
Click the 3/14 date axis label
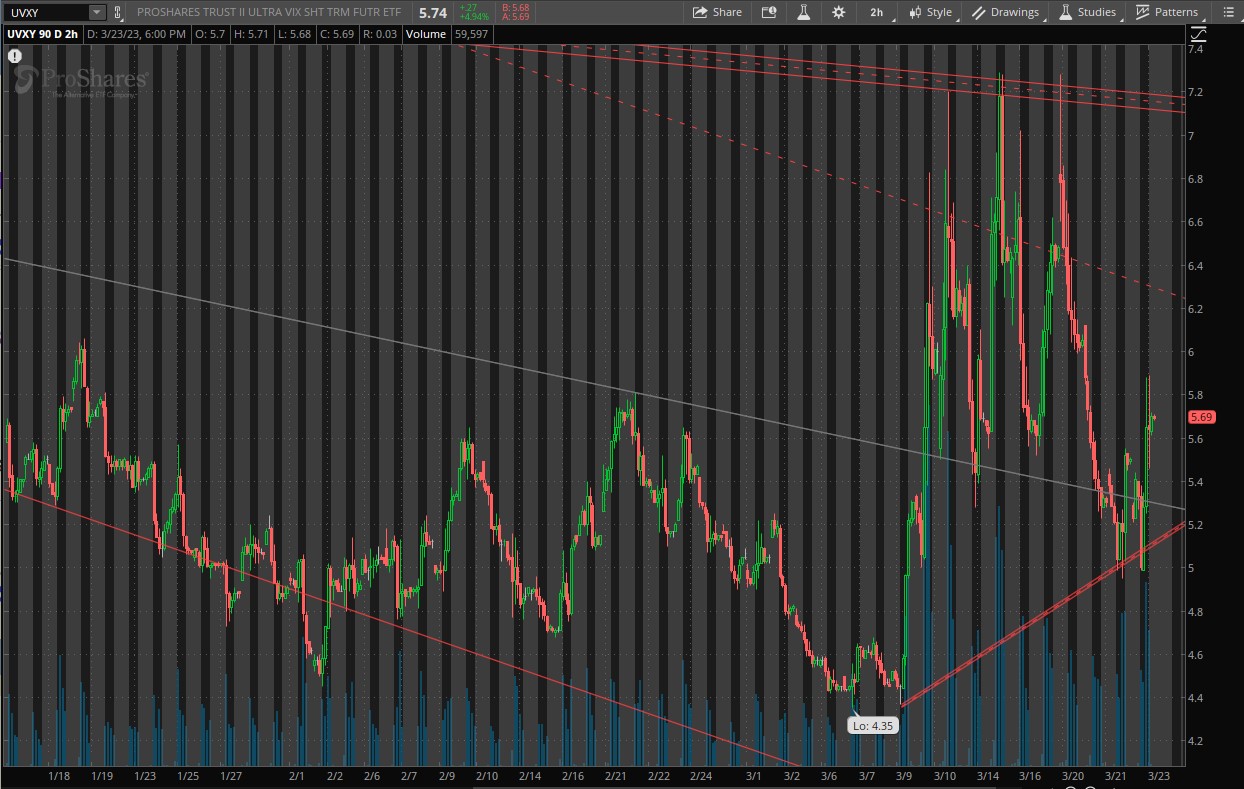[x=988, y=776]
